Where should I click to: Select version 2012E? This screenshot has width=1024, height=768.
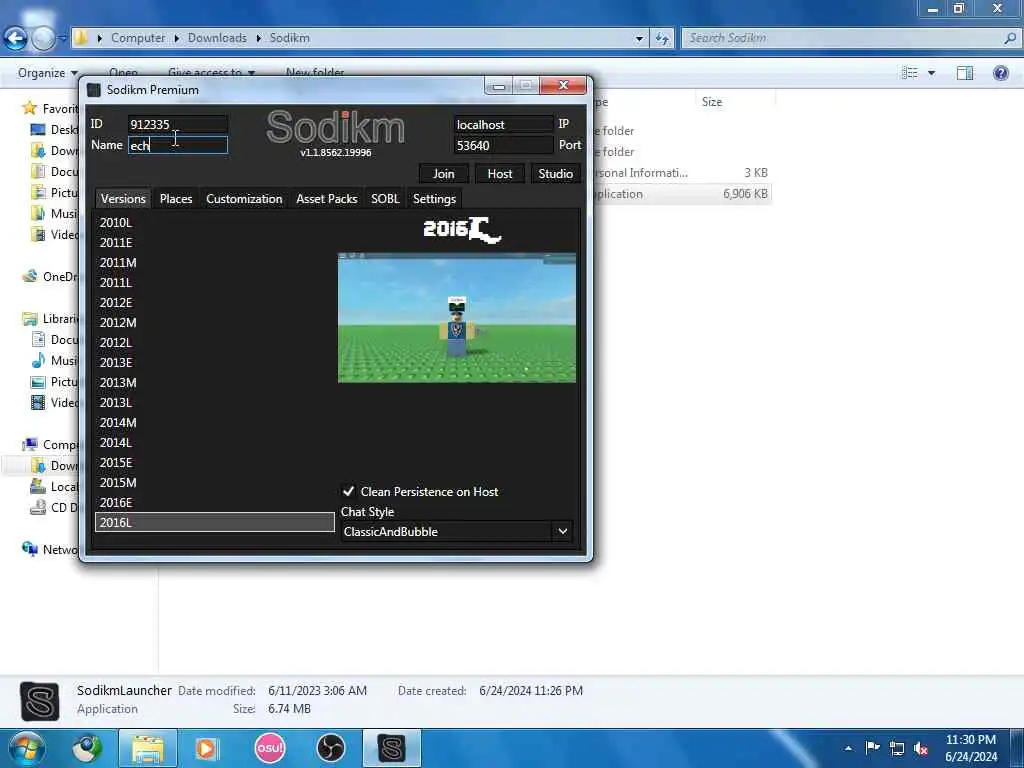tap(215, 302)
